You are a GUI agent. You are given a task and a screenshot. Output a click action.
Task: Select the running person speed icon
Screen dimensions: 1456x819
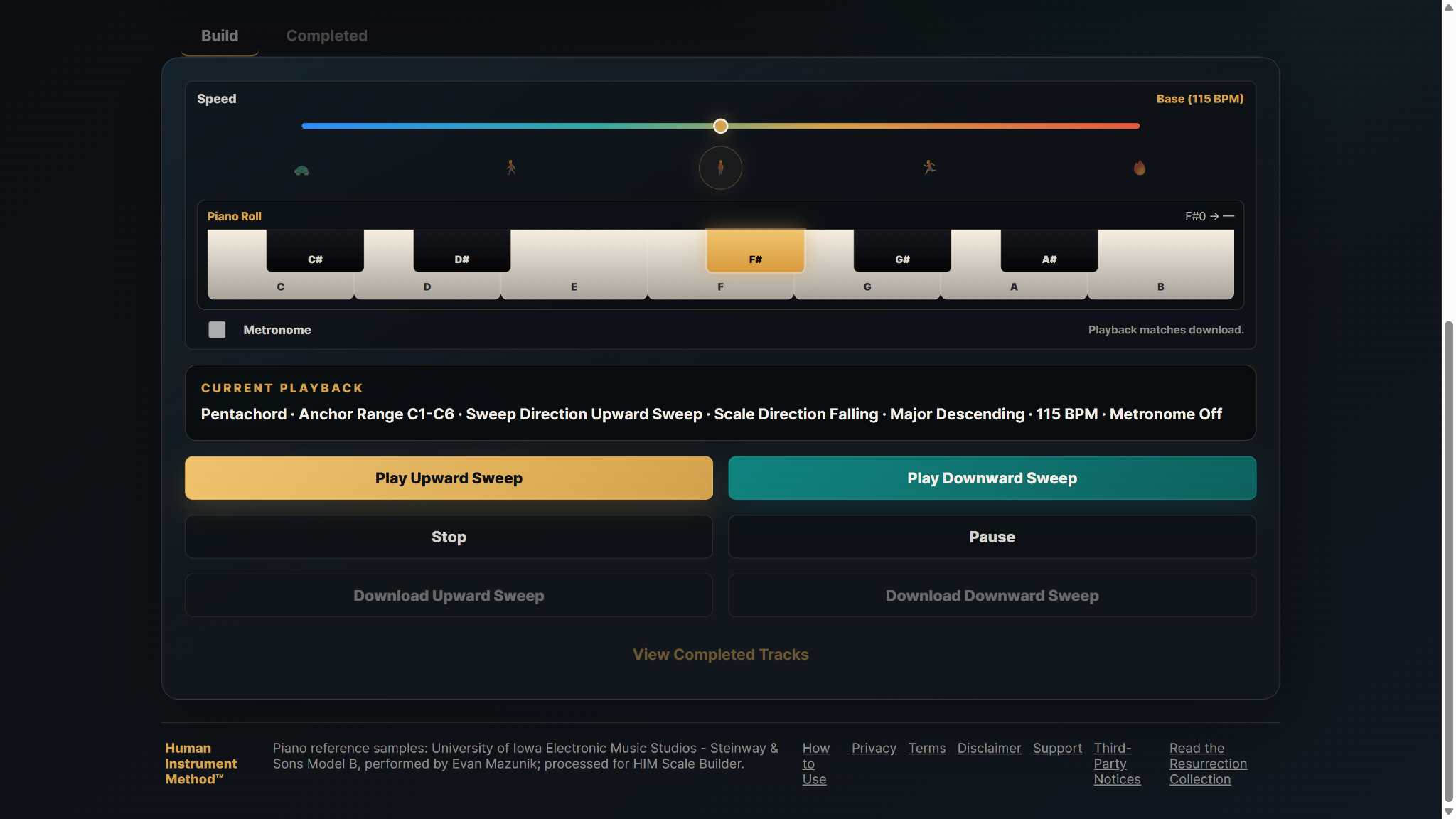[x=929, y=167]
